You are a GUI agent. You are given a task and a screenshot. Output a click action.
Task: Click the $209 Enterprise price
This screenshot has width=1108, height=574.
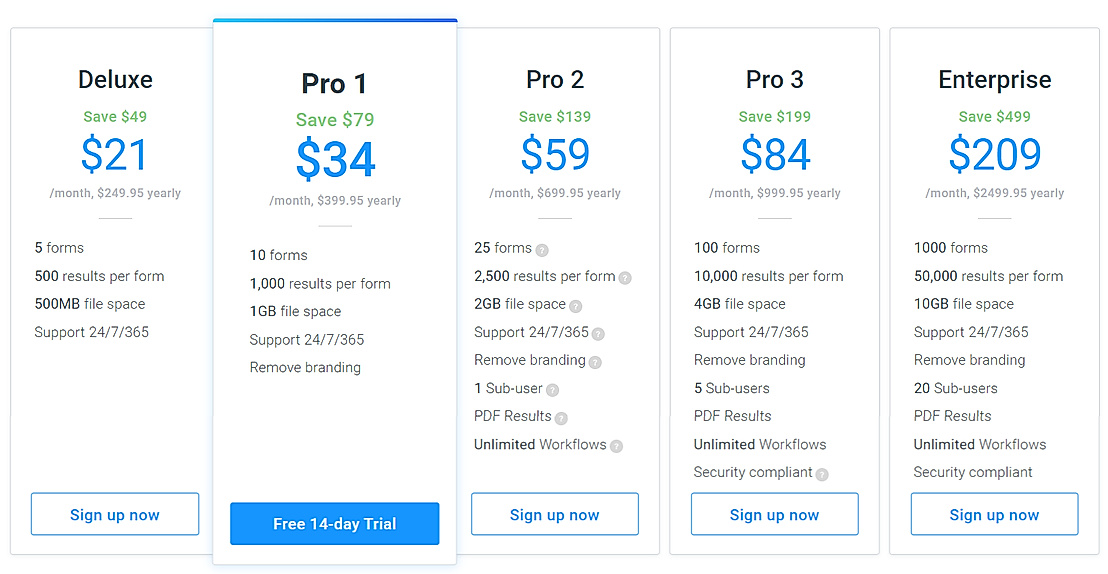(x=995, y=155)
